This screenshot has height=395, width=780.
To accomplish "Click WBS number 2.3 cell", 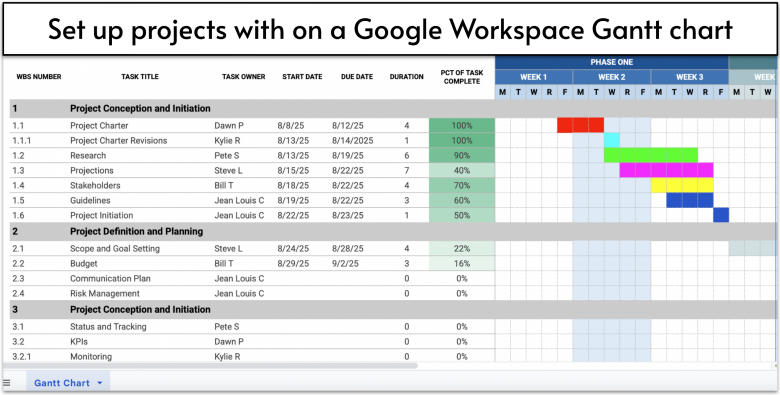I will [x=18, y=278].
